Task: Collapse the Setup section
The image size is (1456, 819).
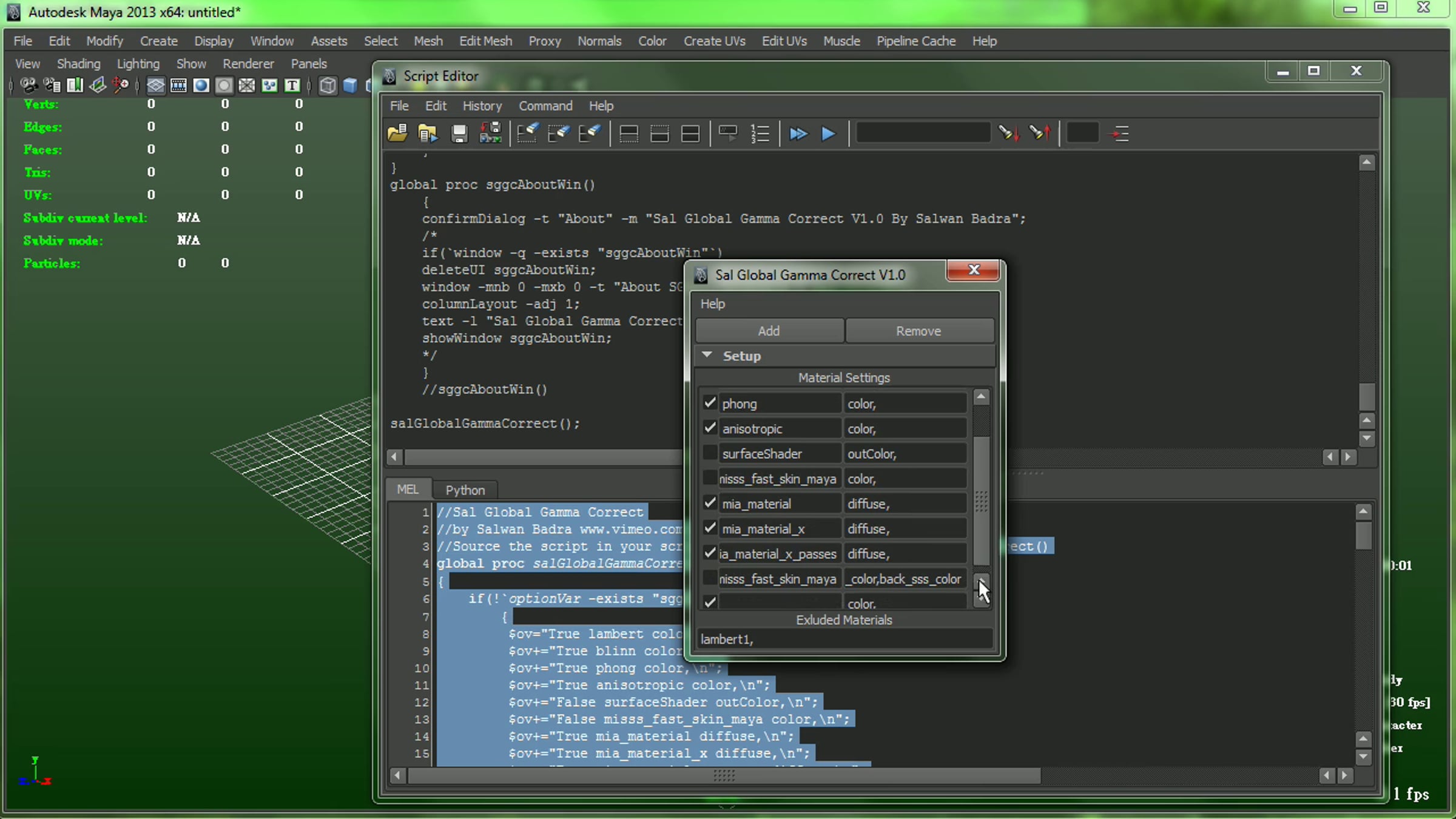Action: point(707,356)
